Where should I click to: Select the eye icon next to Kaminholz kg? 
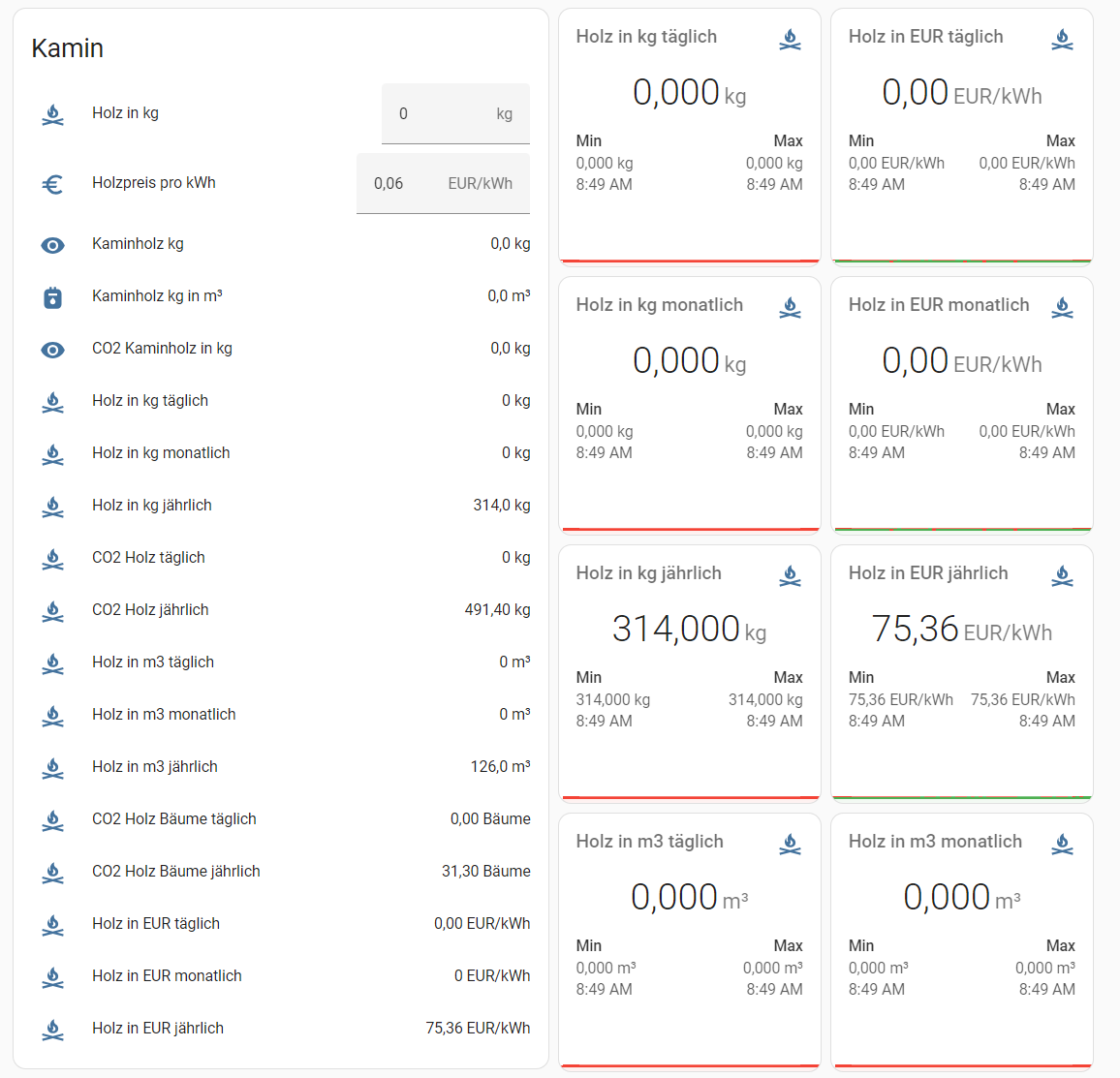pos(53,246)
